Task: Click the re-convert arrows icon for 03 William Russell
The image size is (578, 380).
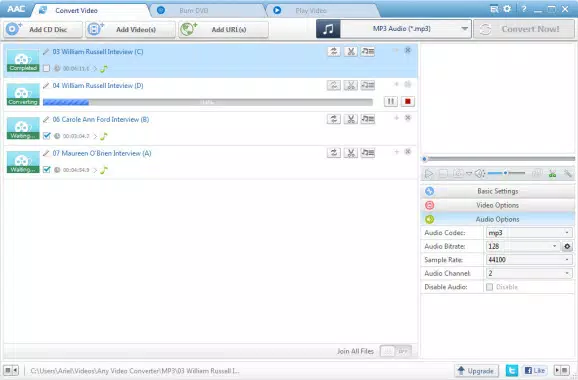Action: coord(334,52)
